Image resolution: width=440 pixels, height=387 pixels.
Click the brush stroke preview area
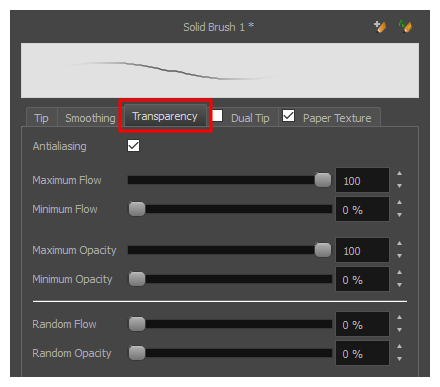220,70
